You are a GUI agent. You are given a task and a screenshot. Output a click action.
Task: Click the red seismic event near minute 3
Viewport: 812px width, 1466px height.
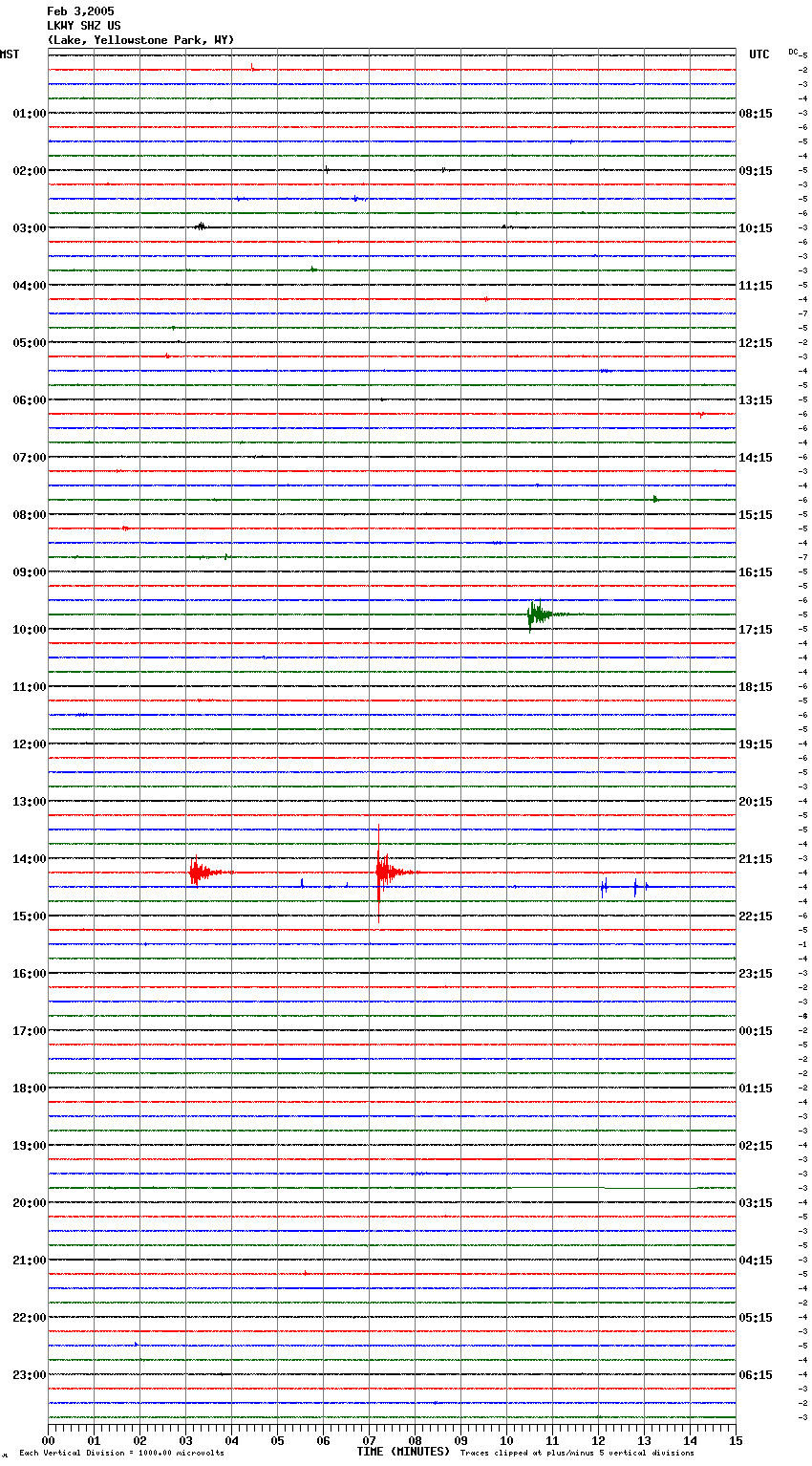pyautogui.click(x=198, y=872)
